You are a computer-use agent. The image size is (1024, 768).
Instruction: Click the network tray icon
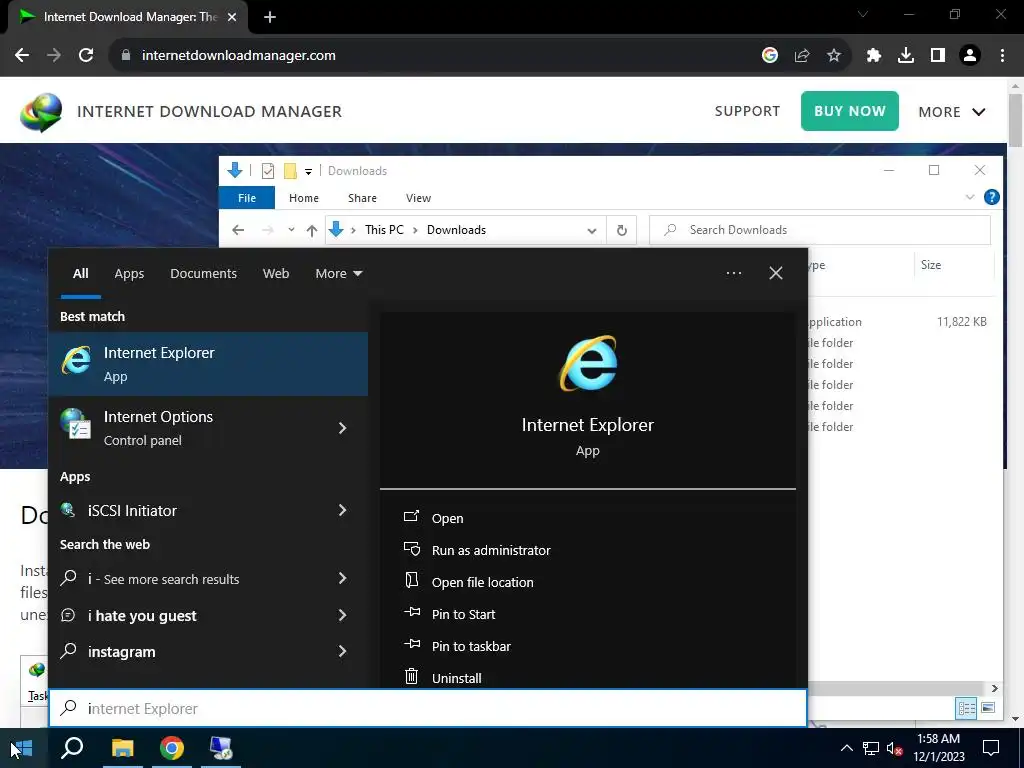click(871, 748)
